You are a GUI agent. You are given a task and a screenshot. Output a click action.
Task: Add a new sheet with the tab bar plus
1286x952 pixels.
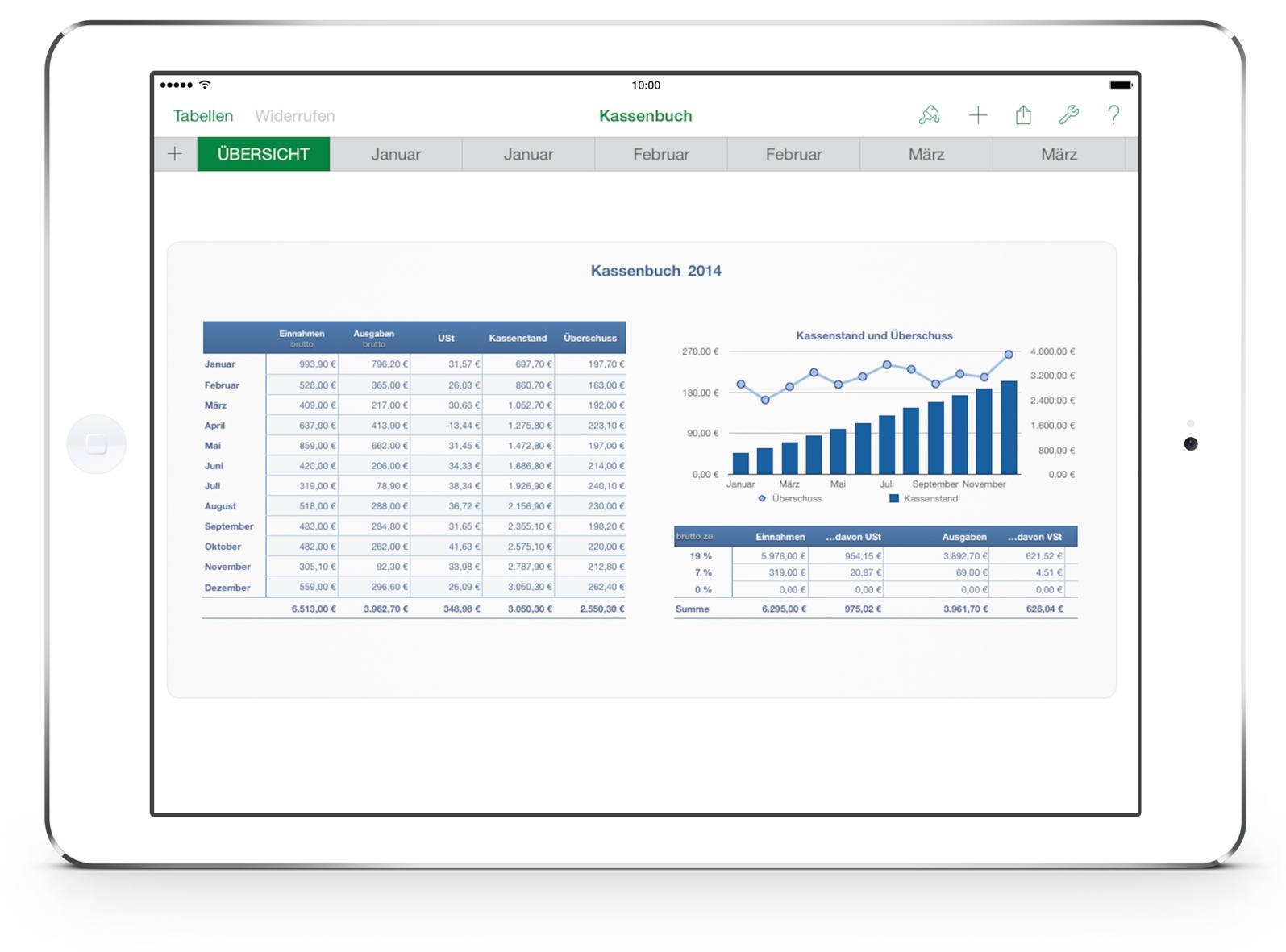pos(175,154)
